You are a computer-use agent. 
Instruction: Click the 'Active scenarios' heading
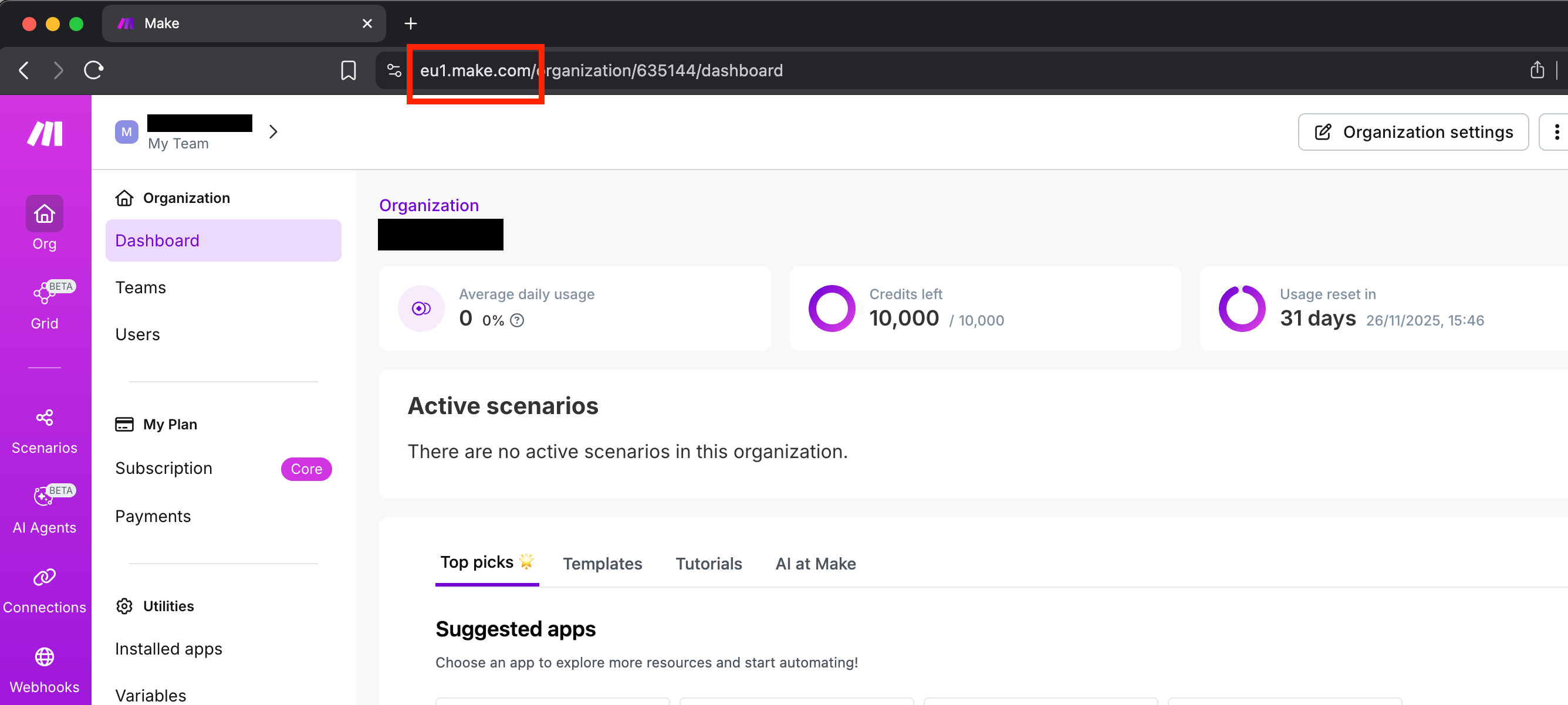click(x=503, y=406)
